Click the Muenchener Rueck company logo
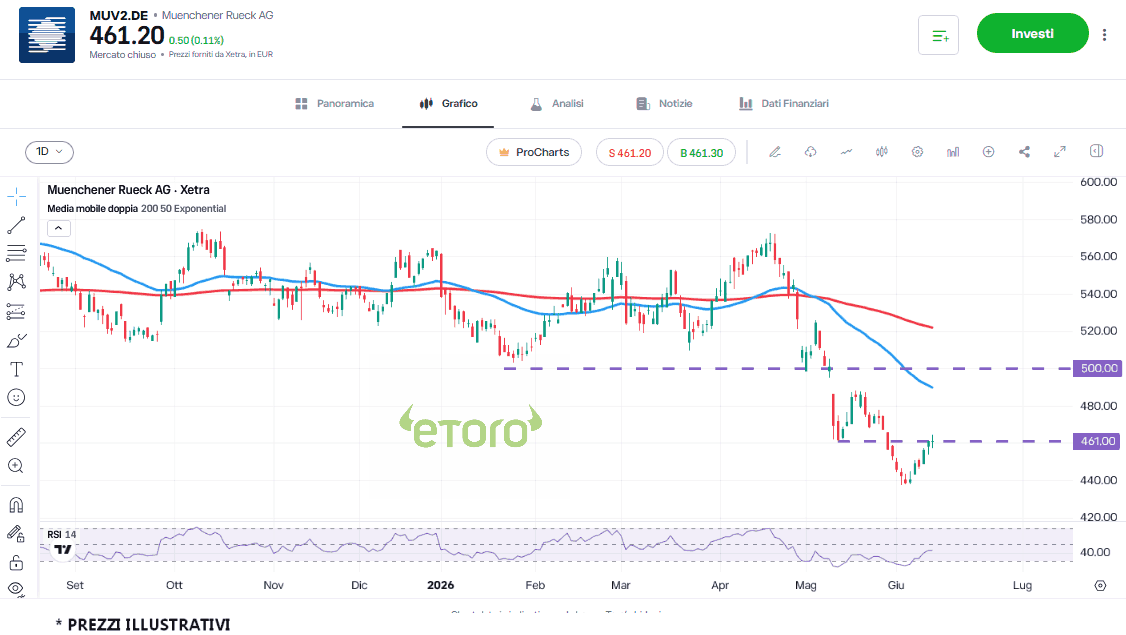 click(47, 35)
